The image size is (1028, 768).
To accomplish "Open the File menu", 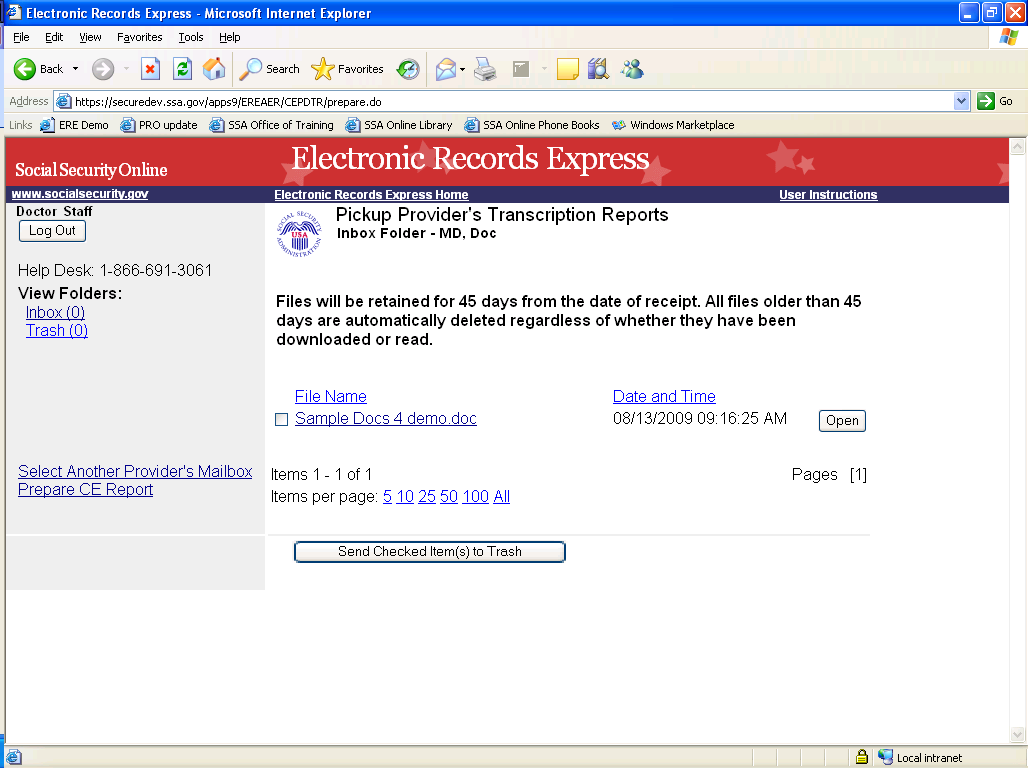I will point(21,37).
